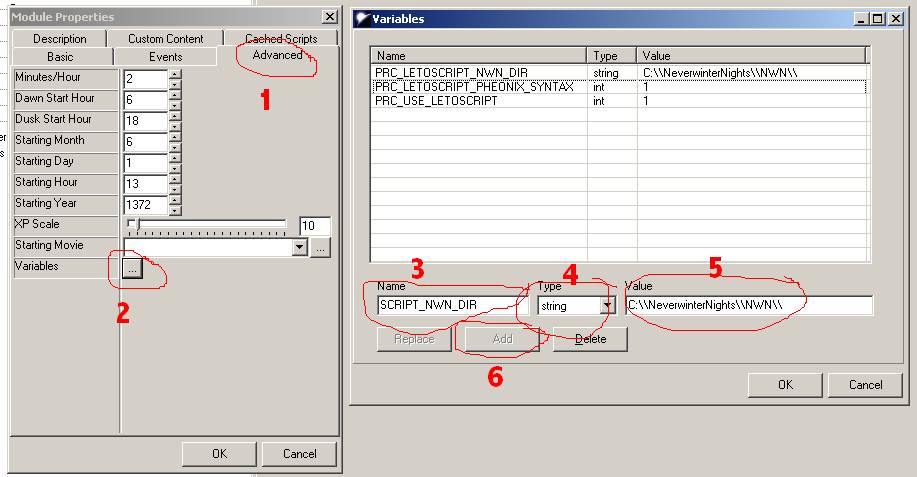The height and width of the screenshot is (477, 917).
Task: Click the XP Scale slider handle
Action: click(x=132, y=225)
